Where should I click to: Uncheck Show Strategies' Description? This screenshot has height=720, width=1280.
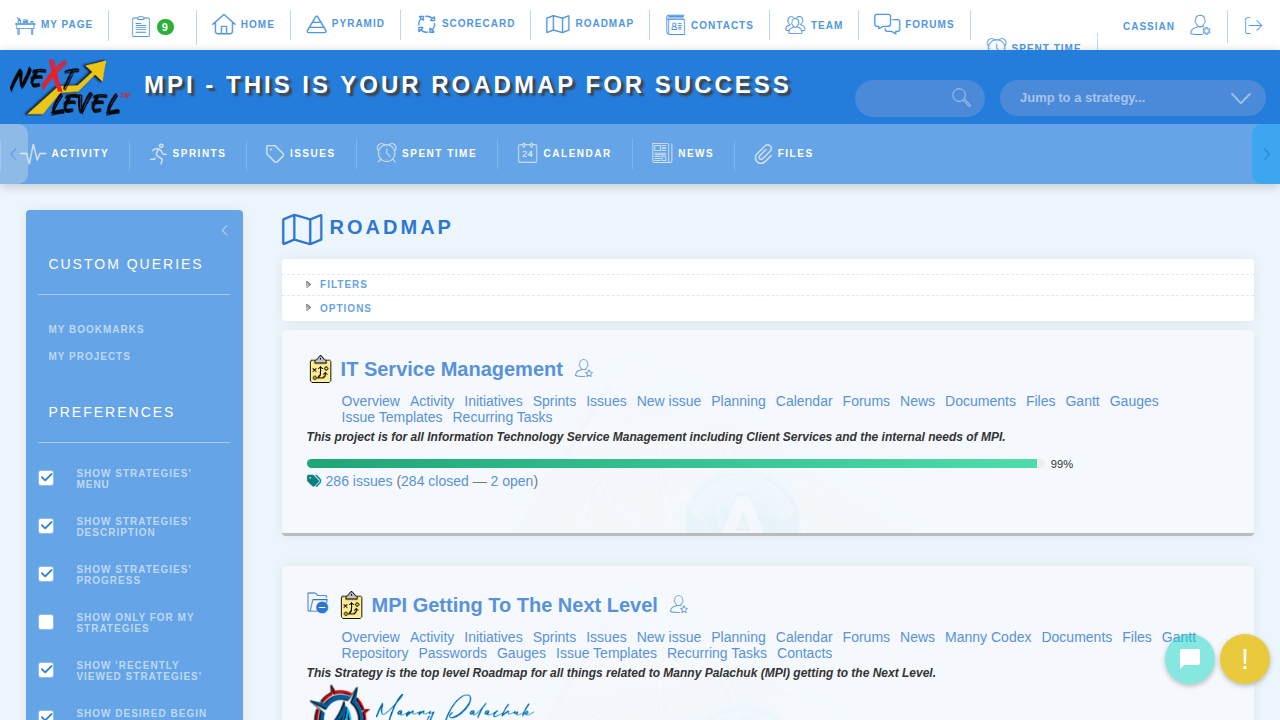[46, 526]
